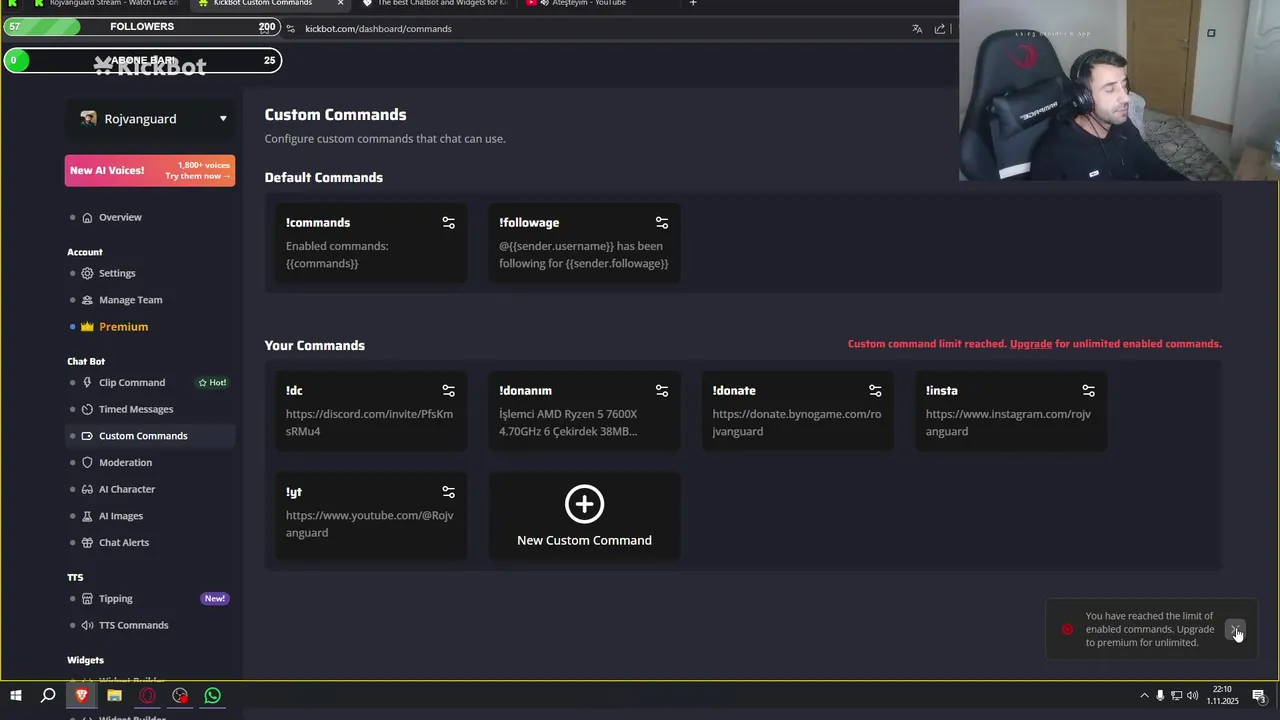Image resolution: width=1280 pixels, height=720 pixels.
Task: Open settings icon on the !yt card
Action: coord(448,492)
